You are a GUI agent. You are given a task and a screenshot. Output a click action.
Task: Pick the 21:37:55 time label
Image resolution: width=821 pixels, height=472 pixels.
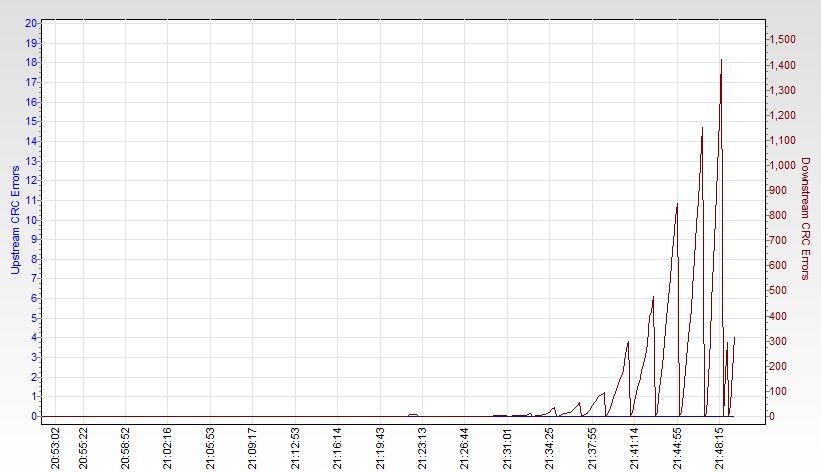tap(593, 448)
